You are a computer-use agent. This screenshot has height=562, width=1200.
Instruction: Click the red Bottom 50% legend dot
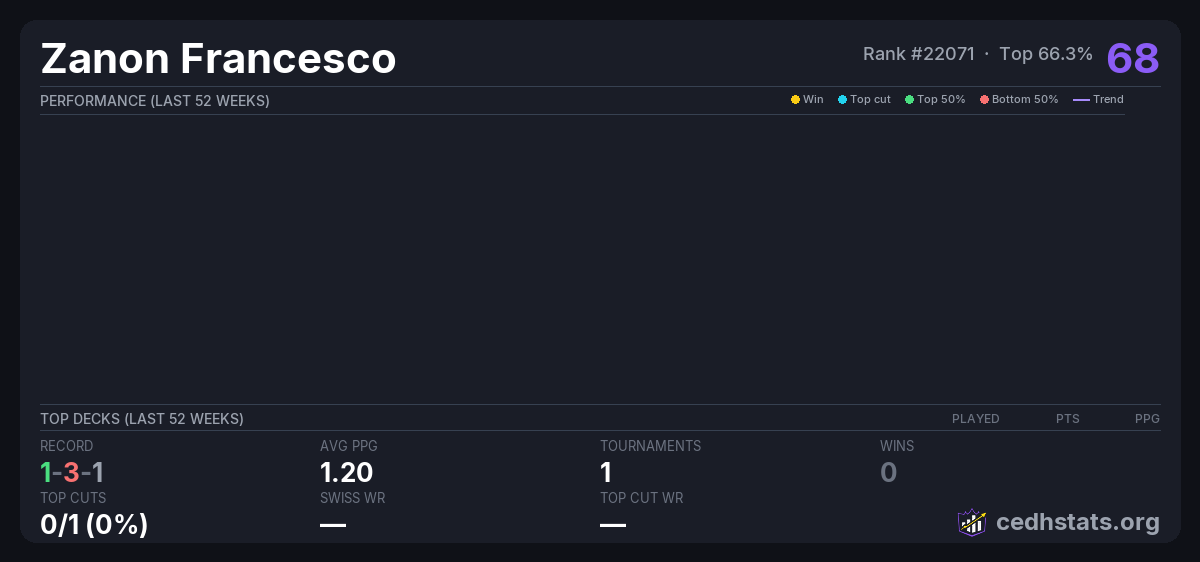click(984, 100)
